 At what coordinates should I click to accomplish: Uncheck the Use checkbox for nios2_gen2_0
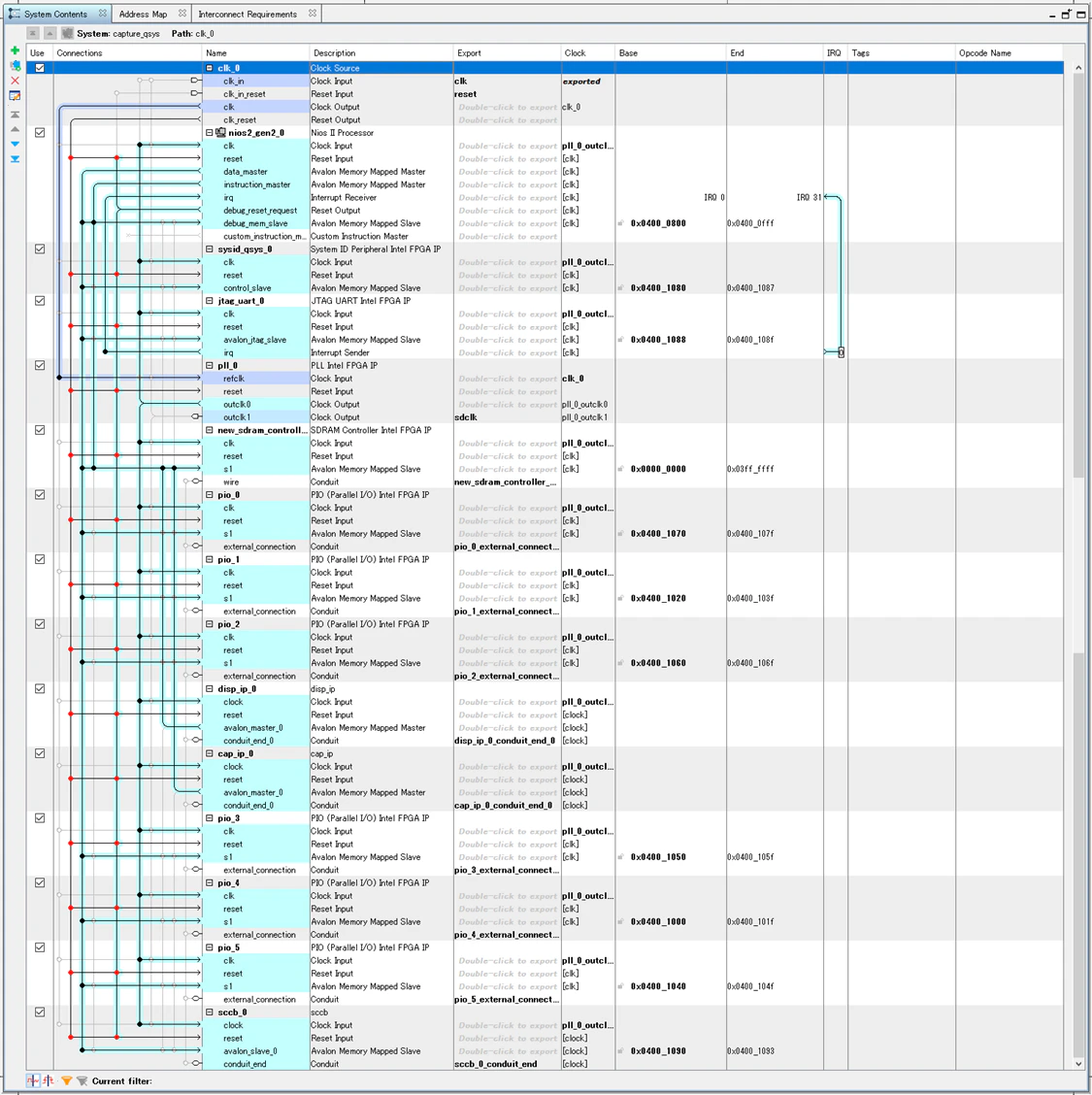coord(40,133)
